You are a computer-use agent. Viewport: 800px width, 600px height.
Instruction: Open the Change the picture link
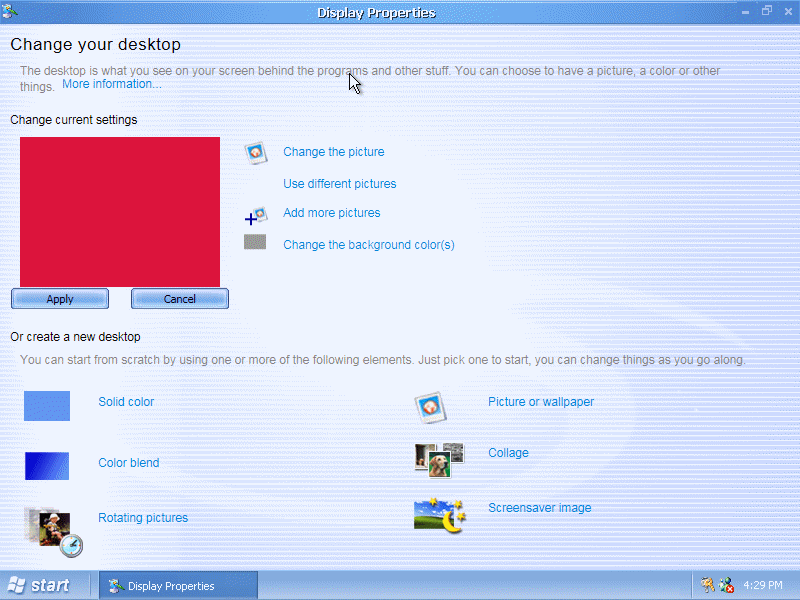point(334,152)
